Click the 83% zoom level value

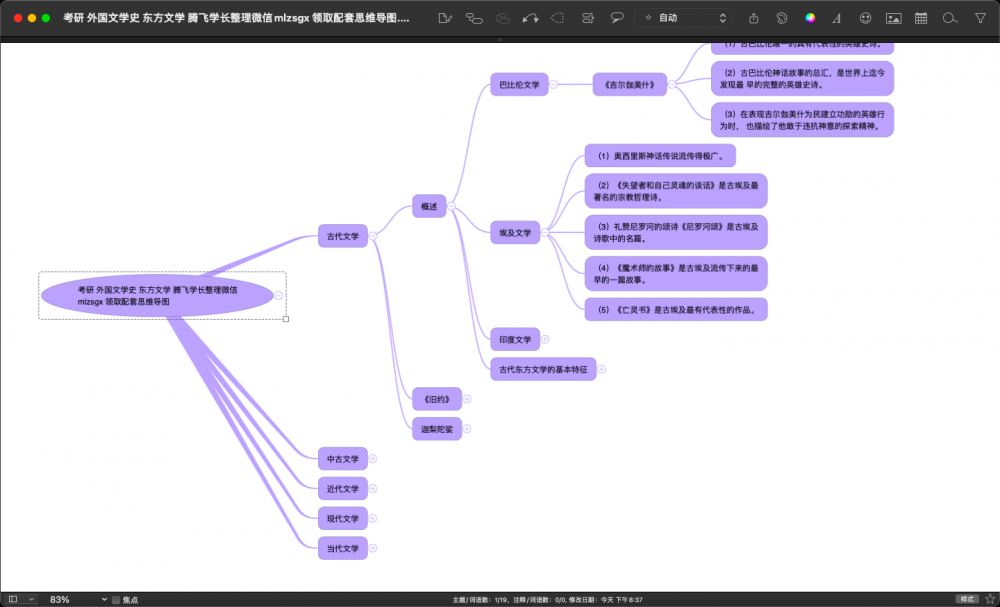pyautogui.click(x=59, y=599)
